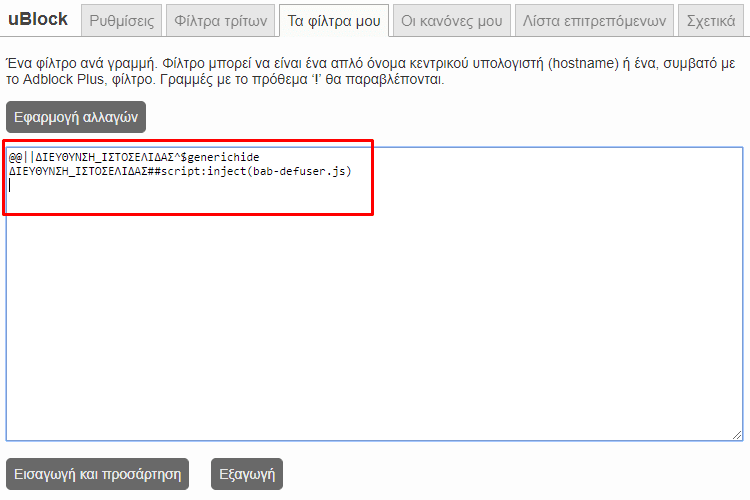
Task: Click the @@||ΔΙΕΥΘΥΝΣΗ_ΙΣΤΟΣΕΛΙΔΑΣ^$generichide filter line
Action: 134,157
